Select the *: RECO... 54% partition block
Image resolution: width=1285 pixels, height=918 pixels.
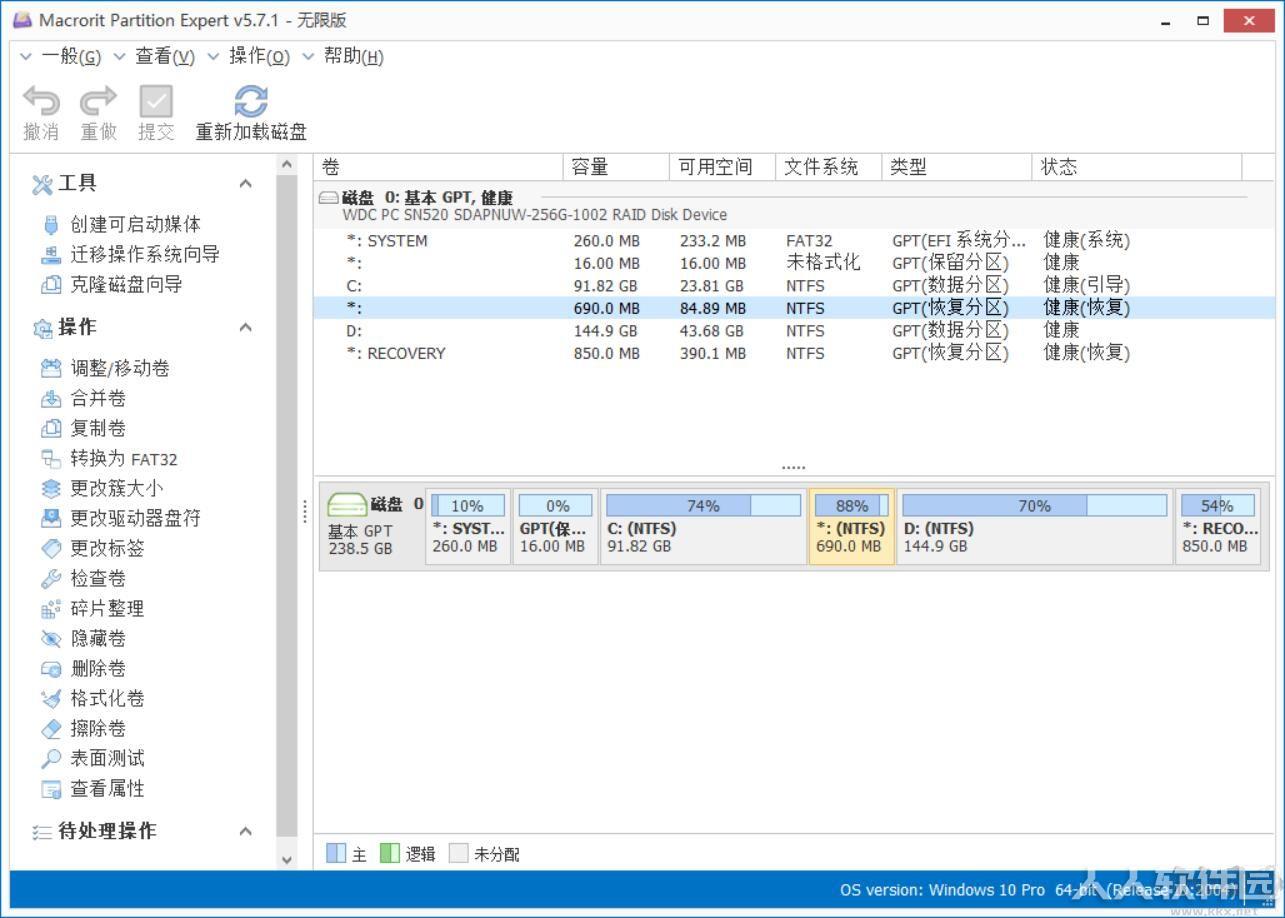1217,527
